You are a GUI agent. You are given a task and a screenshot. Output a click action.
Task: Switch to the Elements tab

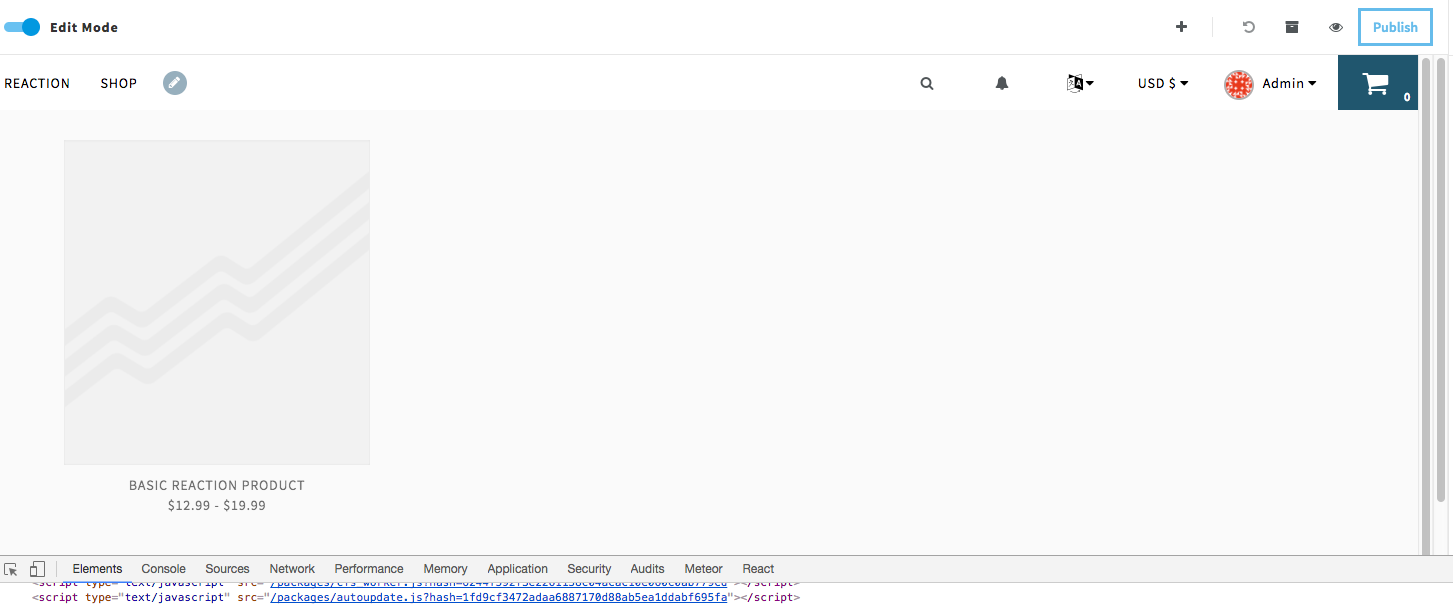[x=97, y=569]
